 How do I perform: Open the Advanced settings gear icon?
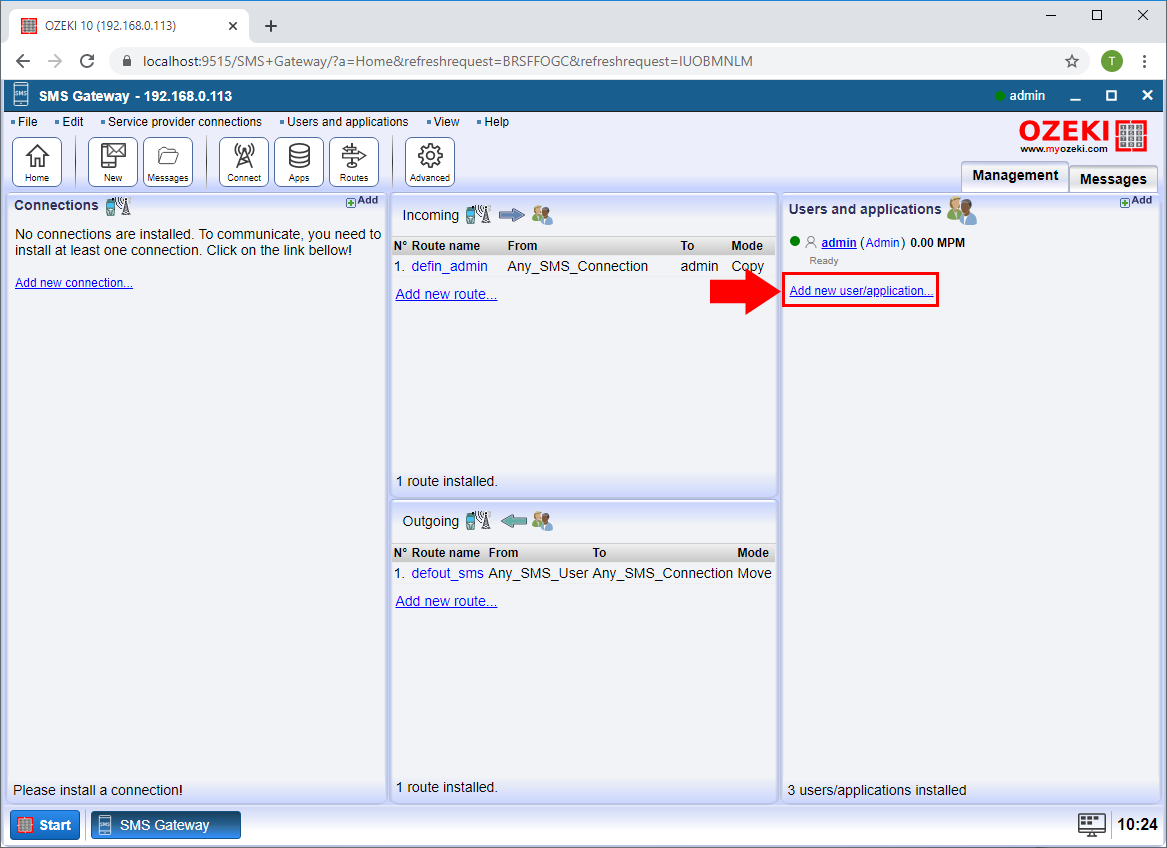[430, 162]
